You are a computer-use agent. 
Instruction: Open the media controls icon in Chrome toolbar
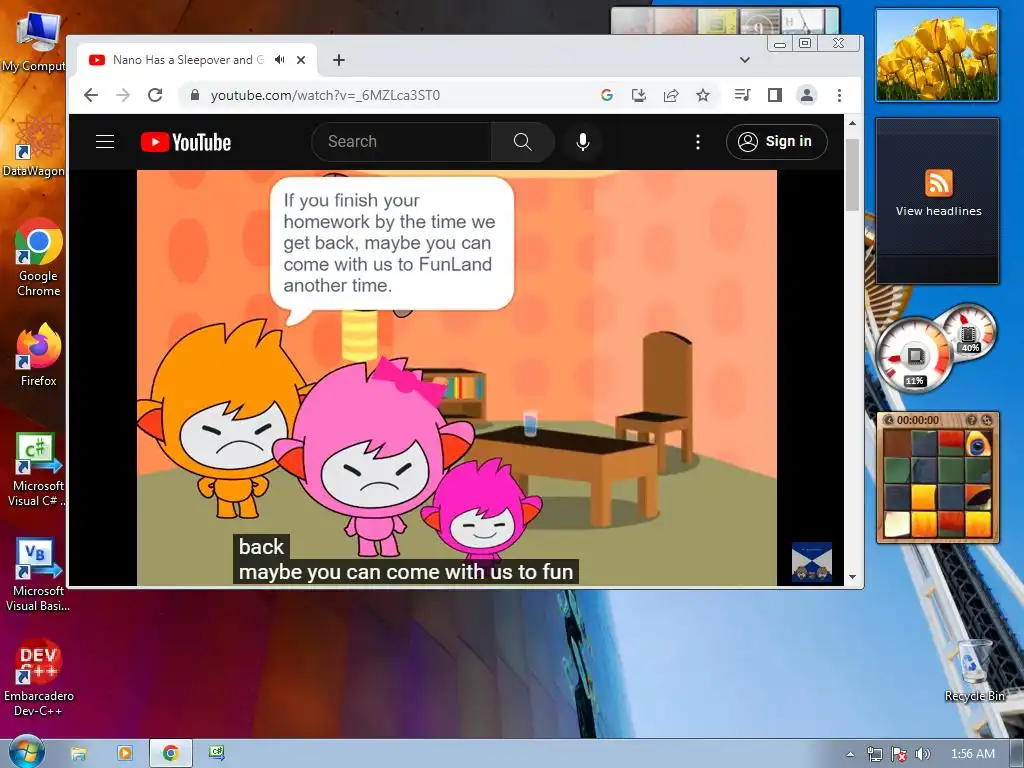coord(743,95)
